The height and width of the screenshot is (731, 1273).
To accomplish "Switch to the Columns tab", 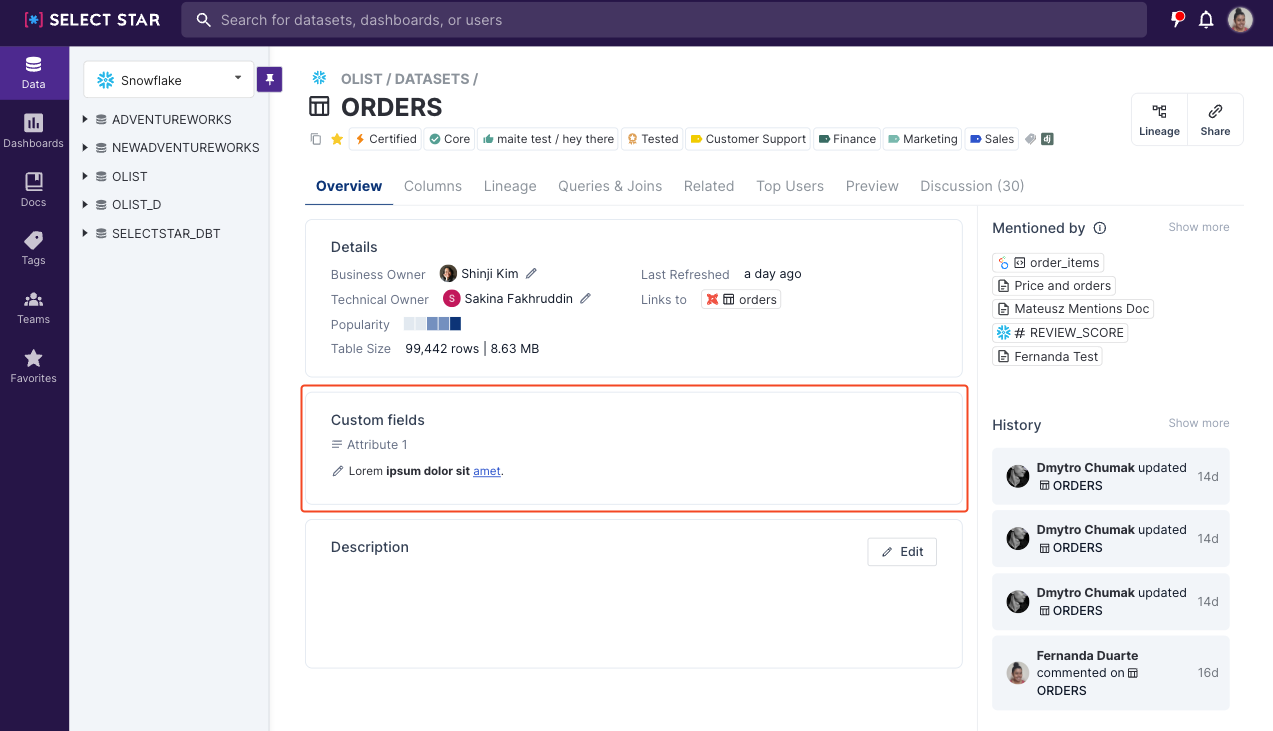I will (x=432, y=186).
